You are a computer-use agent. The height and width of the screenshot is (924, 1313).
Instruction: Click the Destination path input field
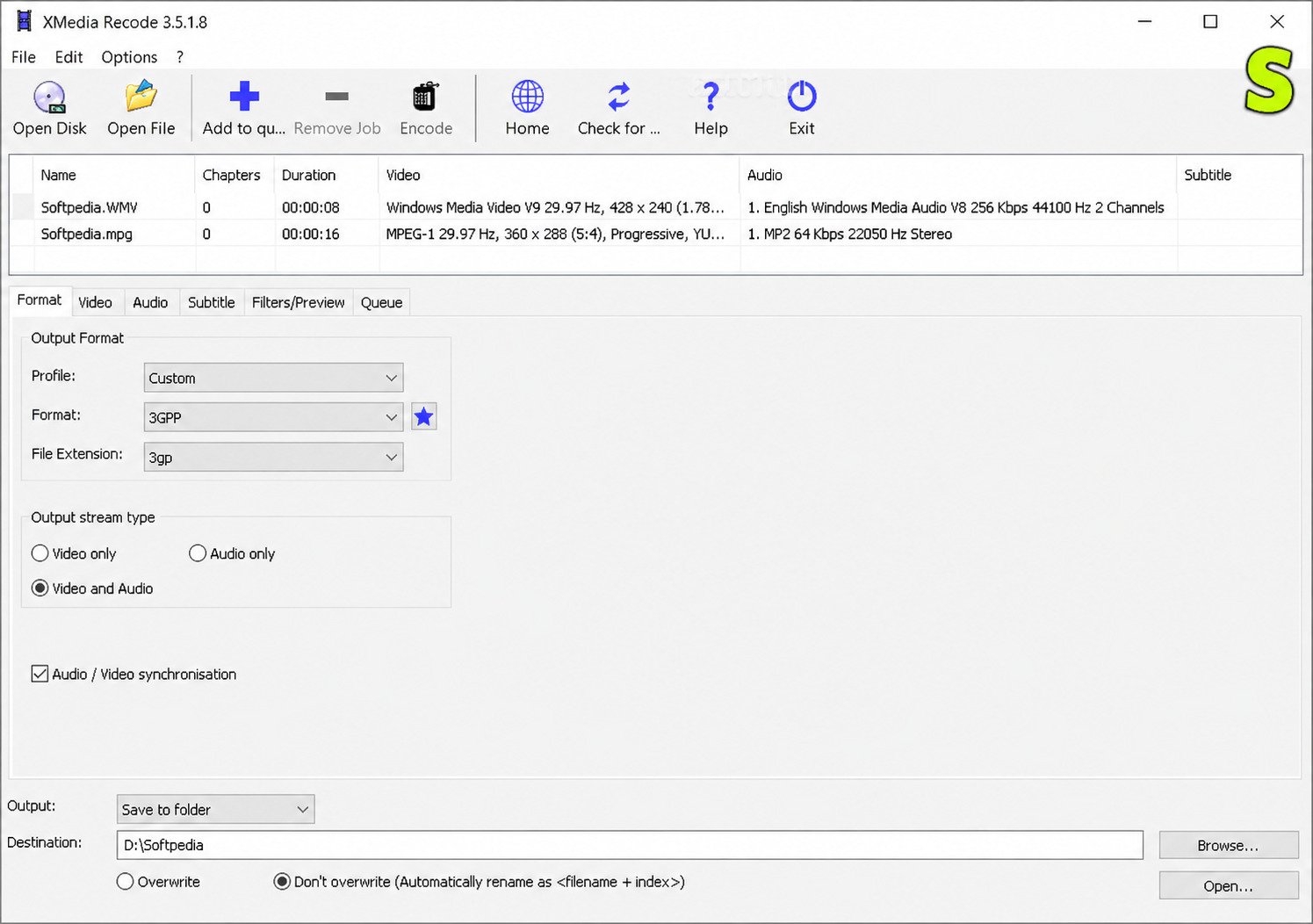pyautogui.click(x=630, y=845)
